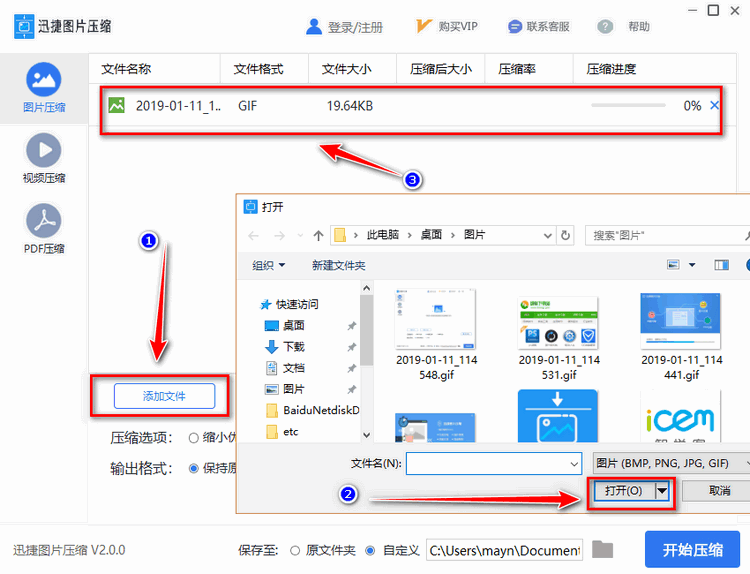Click the 打开(O) button
This screenshot has height=574, width=750.
pos(624,491)
